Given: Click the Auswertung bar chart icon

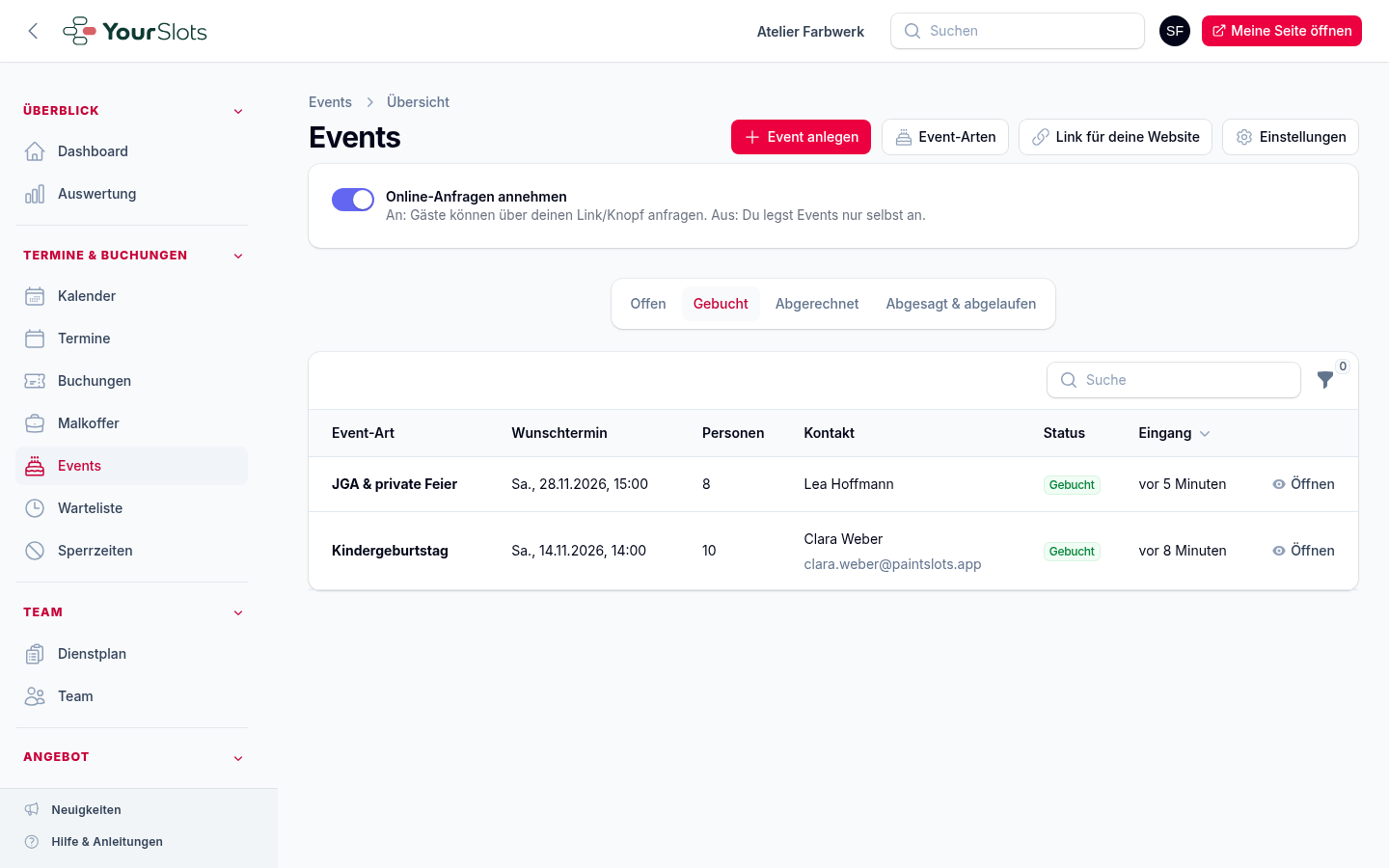Looking at the screenshot, I should click(x=35, y=194).
